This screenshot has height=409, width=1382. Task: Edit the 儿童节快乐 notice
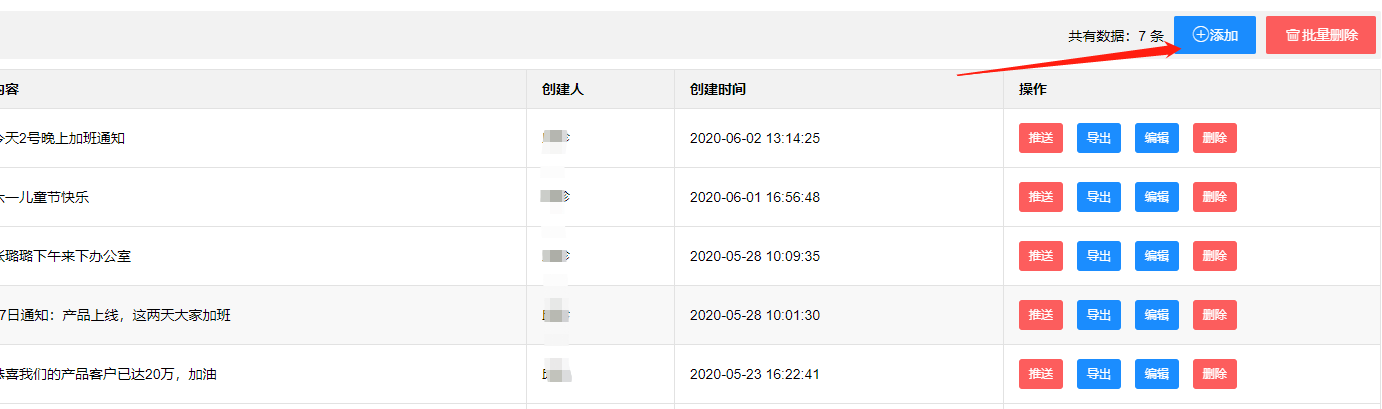[1156, 197]
